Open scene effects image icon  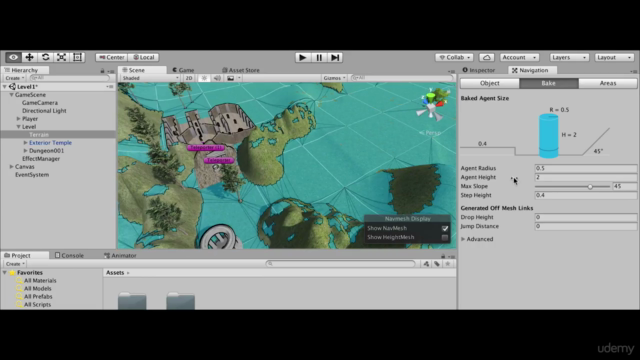pyautogui.click(x=231, y=78)
